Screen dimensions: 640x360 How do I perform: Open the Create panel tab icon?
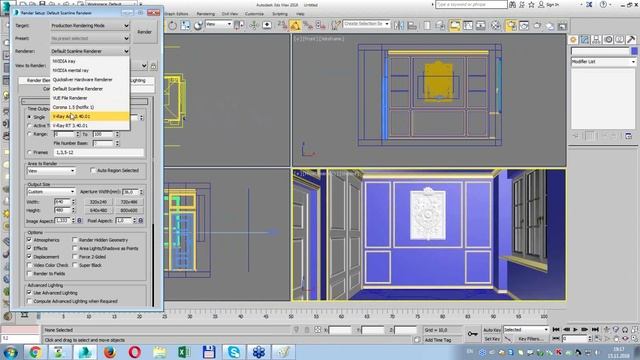[x=573, y=40]
